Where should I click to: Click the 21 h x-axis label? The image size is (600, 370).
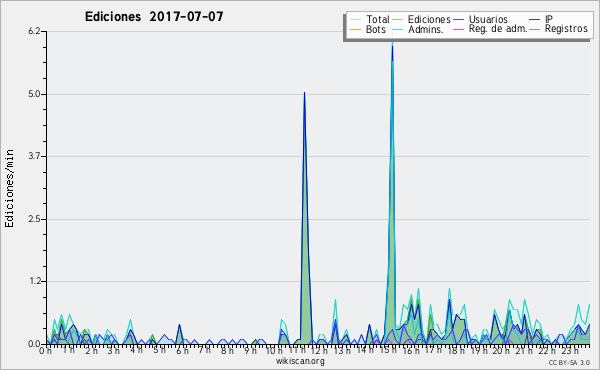pyautogui.click(x=524, y=351)
